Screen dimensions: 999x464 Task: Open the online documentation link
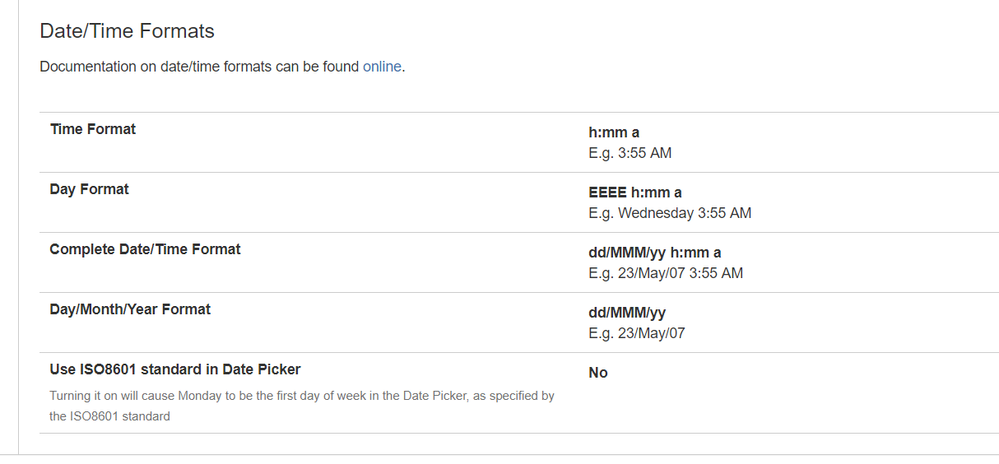(x=382, y=67)
